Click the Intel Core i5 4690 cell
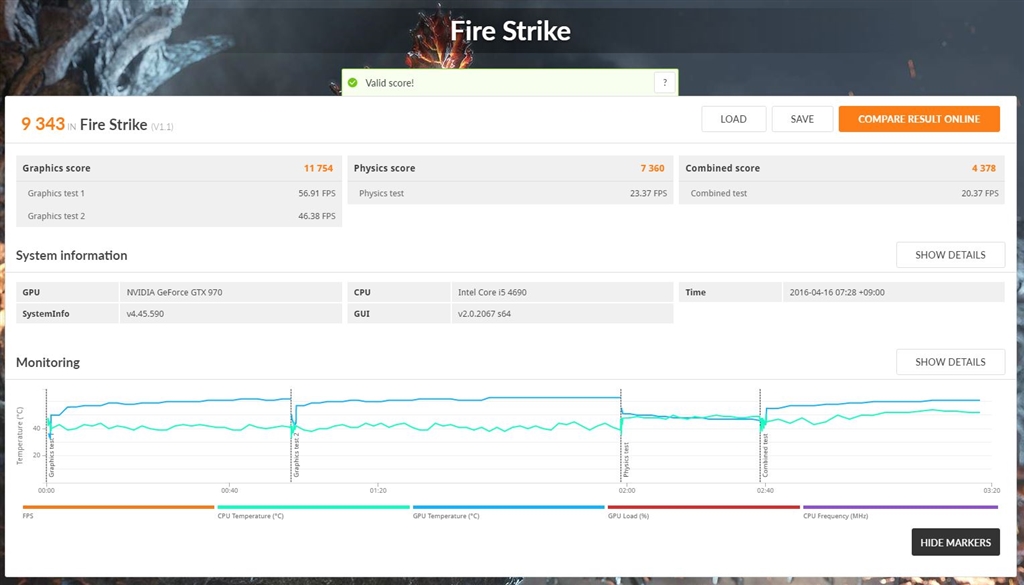This screenshot has height=585, width=1024. pyautogui.click(x=562, y=292)
